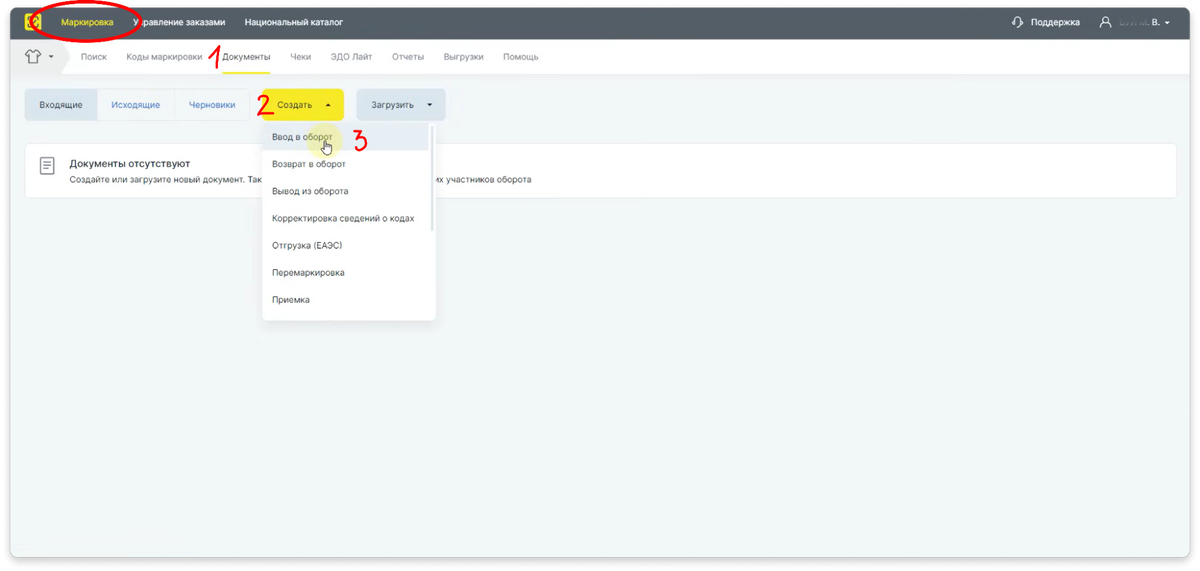Screen dimensions: 1200x571
Task: Select the Черновики documents filter
Action: (x=212, y=105)
